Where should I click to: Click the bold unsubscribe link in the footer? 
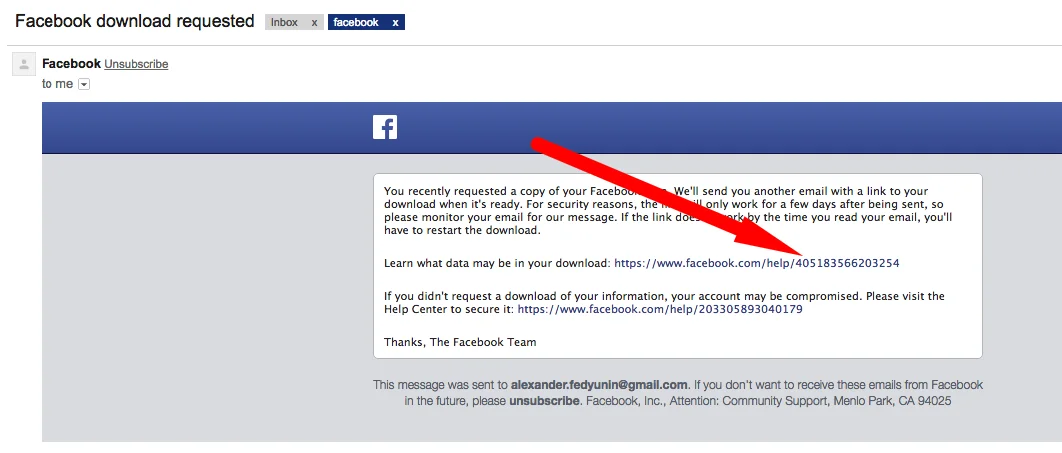544,401
